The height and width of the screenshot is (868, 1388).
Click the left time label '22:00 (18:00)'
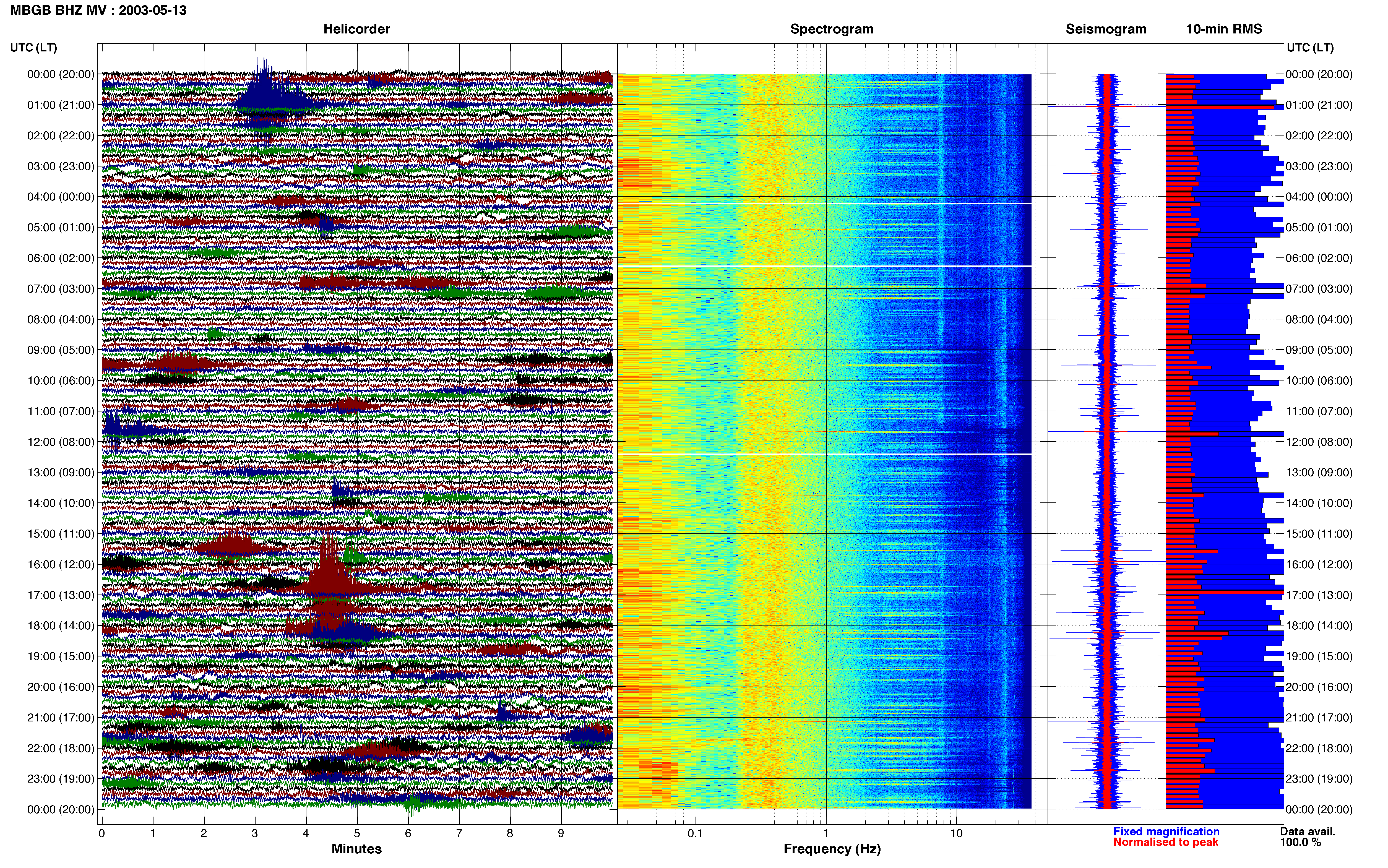[x=61, y=748]
